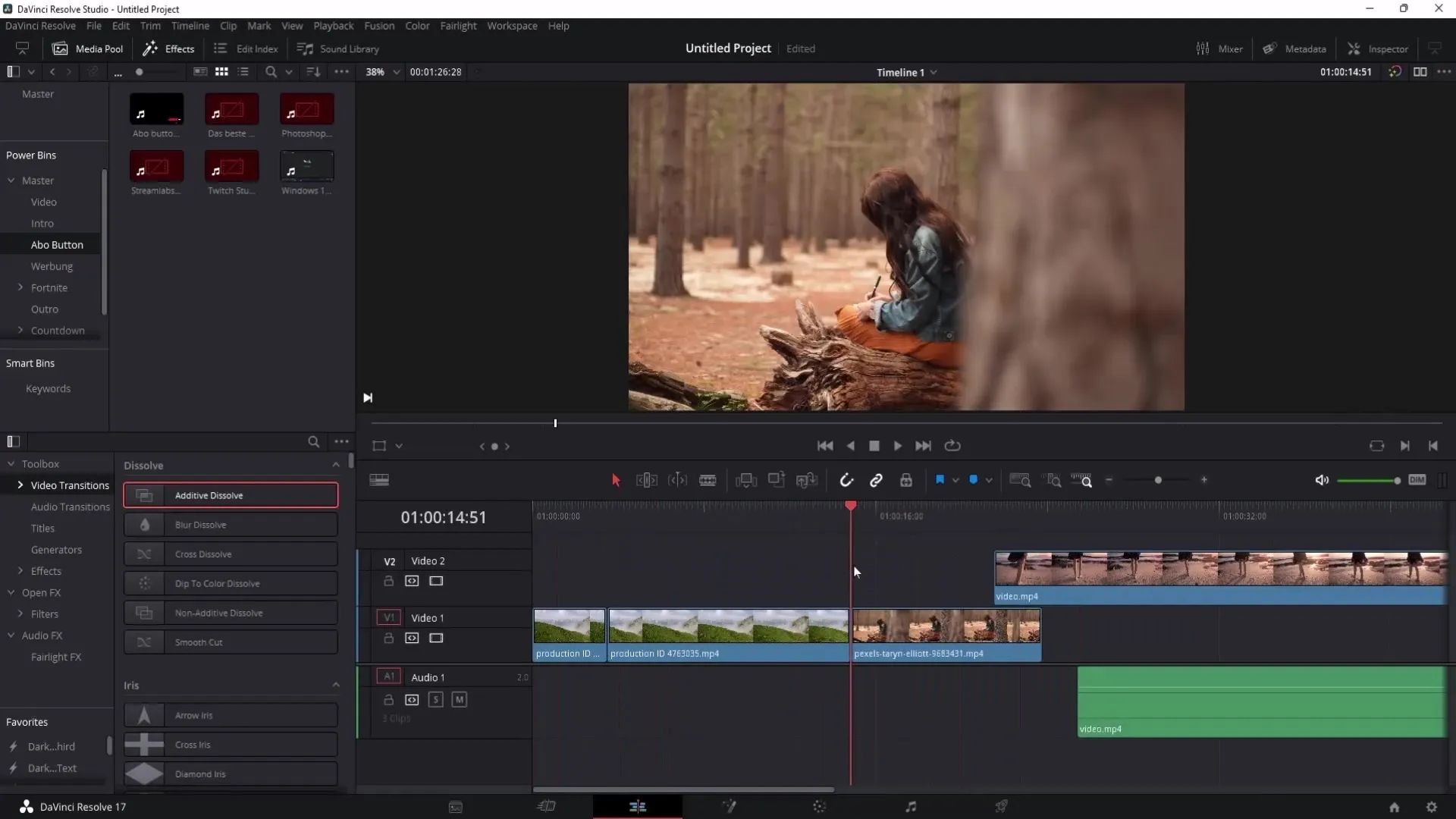Toggle Video 1 track lock icon
Screen dimensions: 1456x819
click(389, 638)
